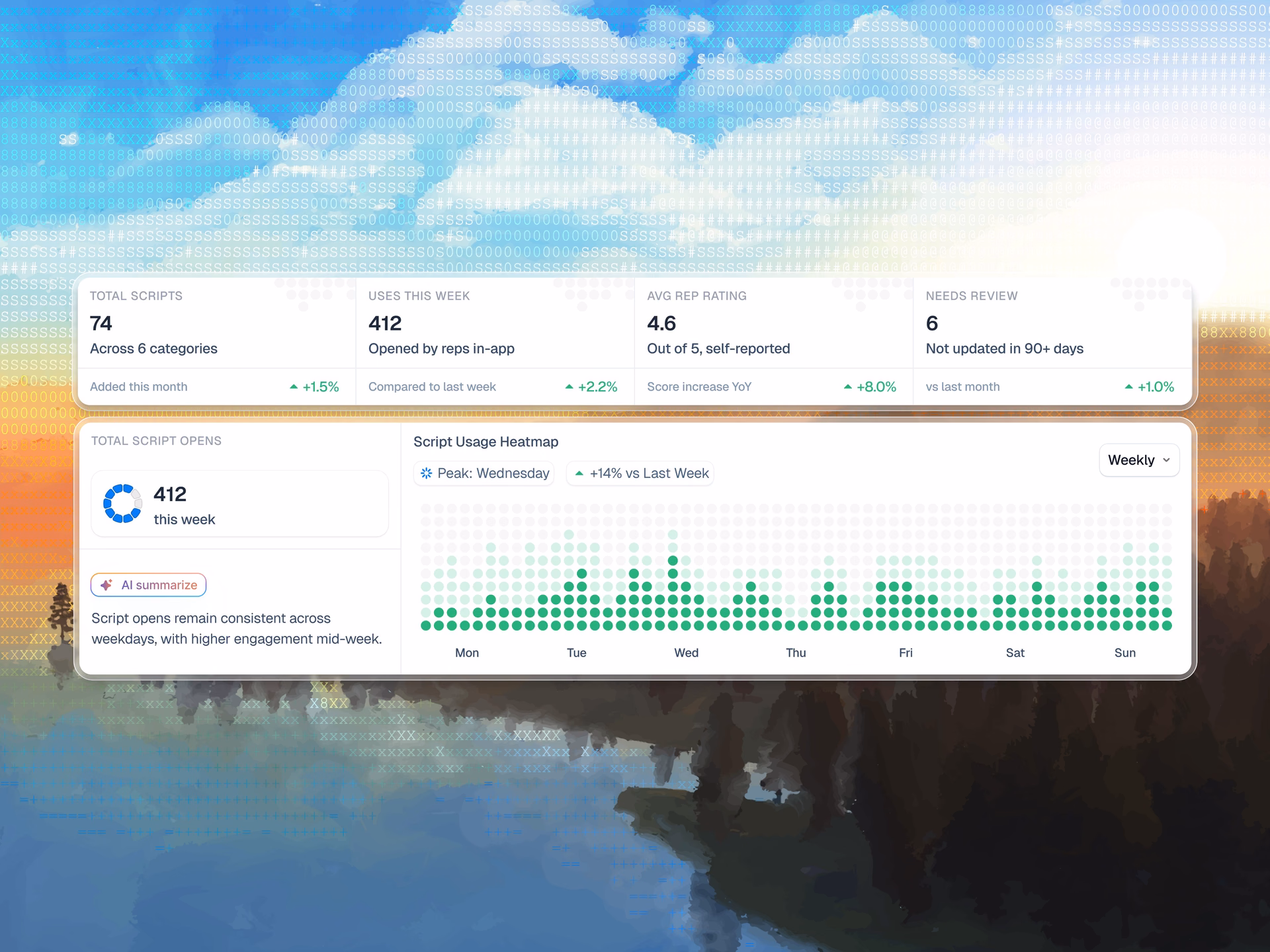Click the +14% vs Last Week badge
The width and height of the screenshot is (1270, 952).
(640, 473)
